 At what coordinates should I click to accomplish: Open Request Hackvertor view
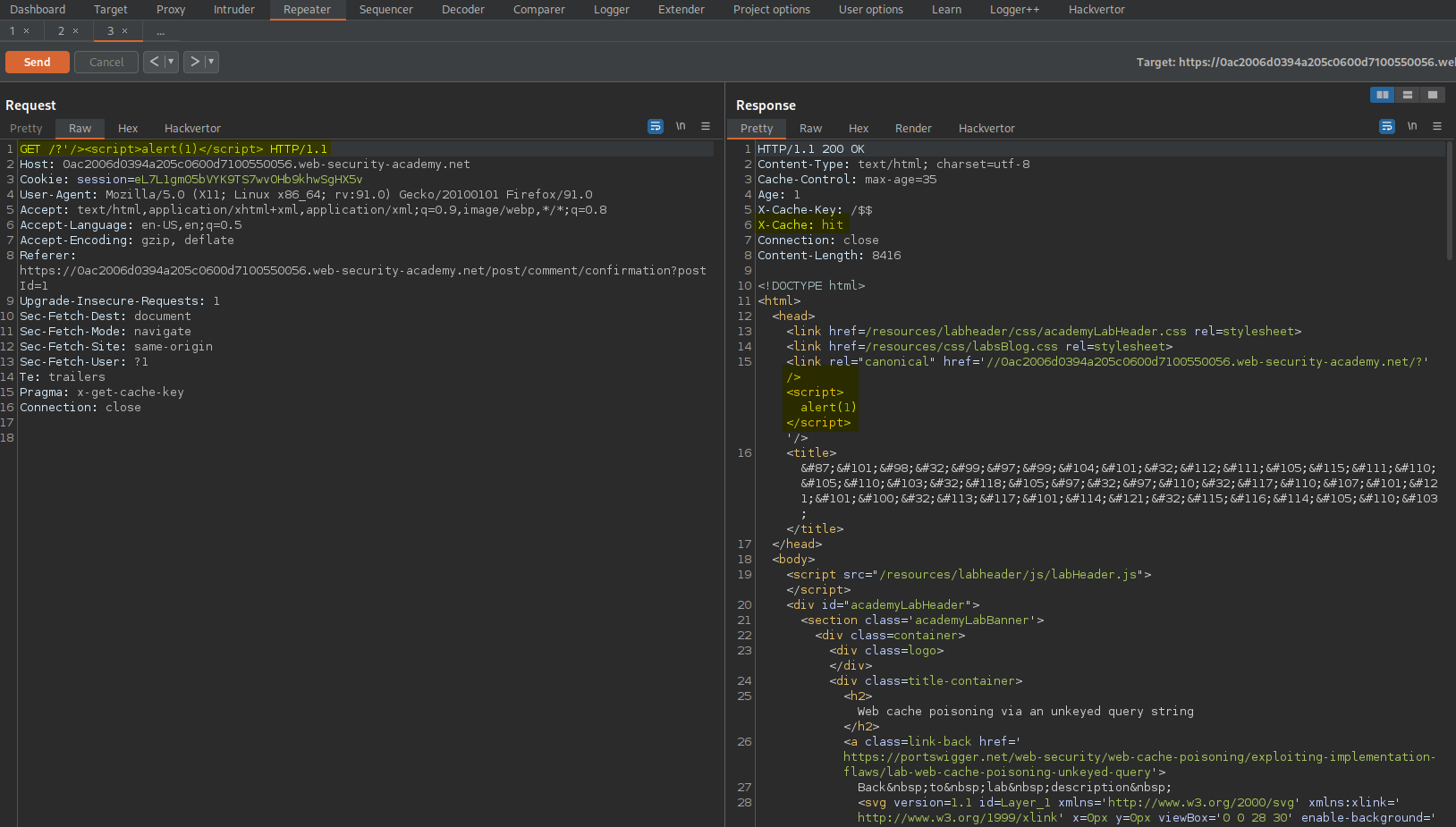[x=192, y=129]
